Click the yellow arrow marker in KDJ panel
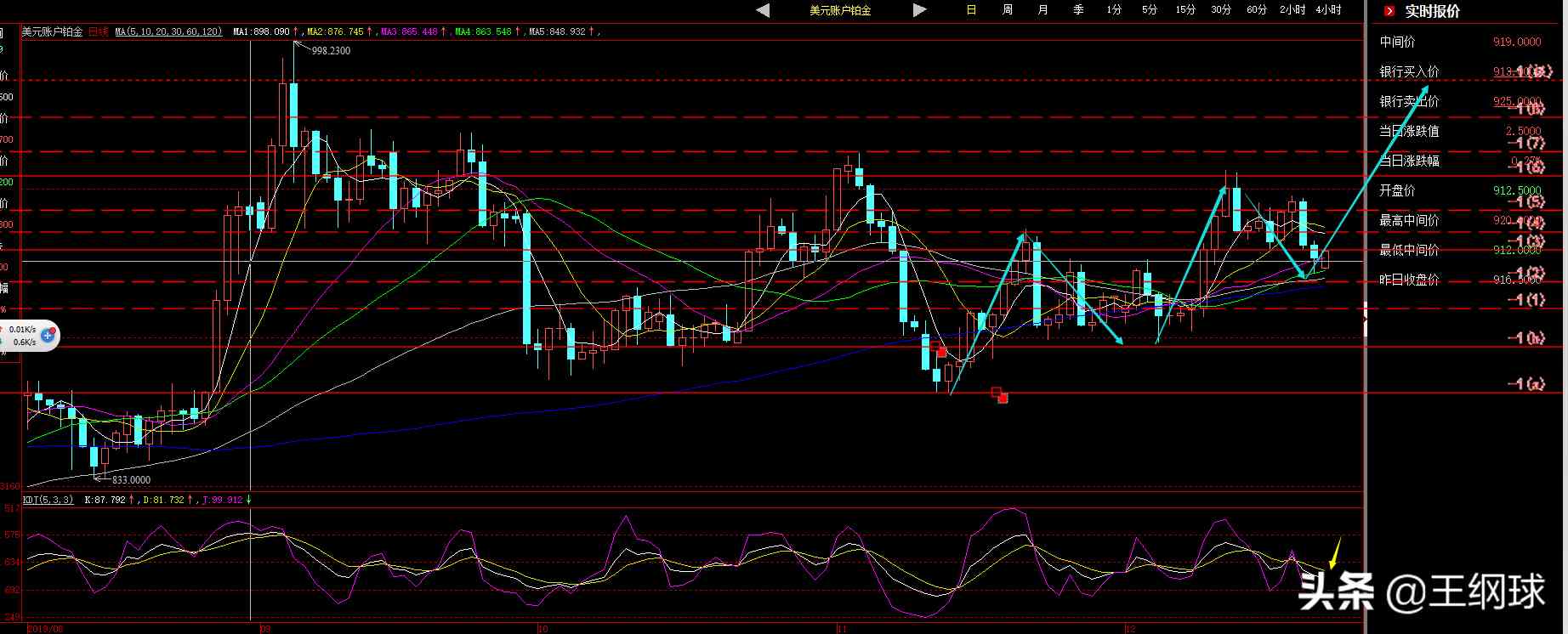 click(x=1334, y=553)
